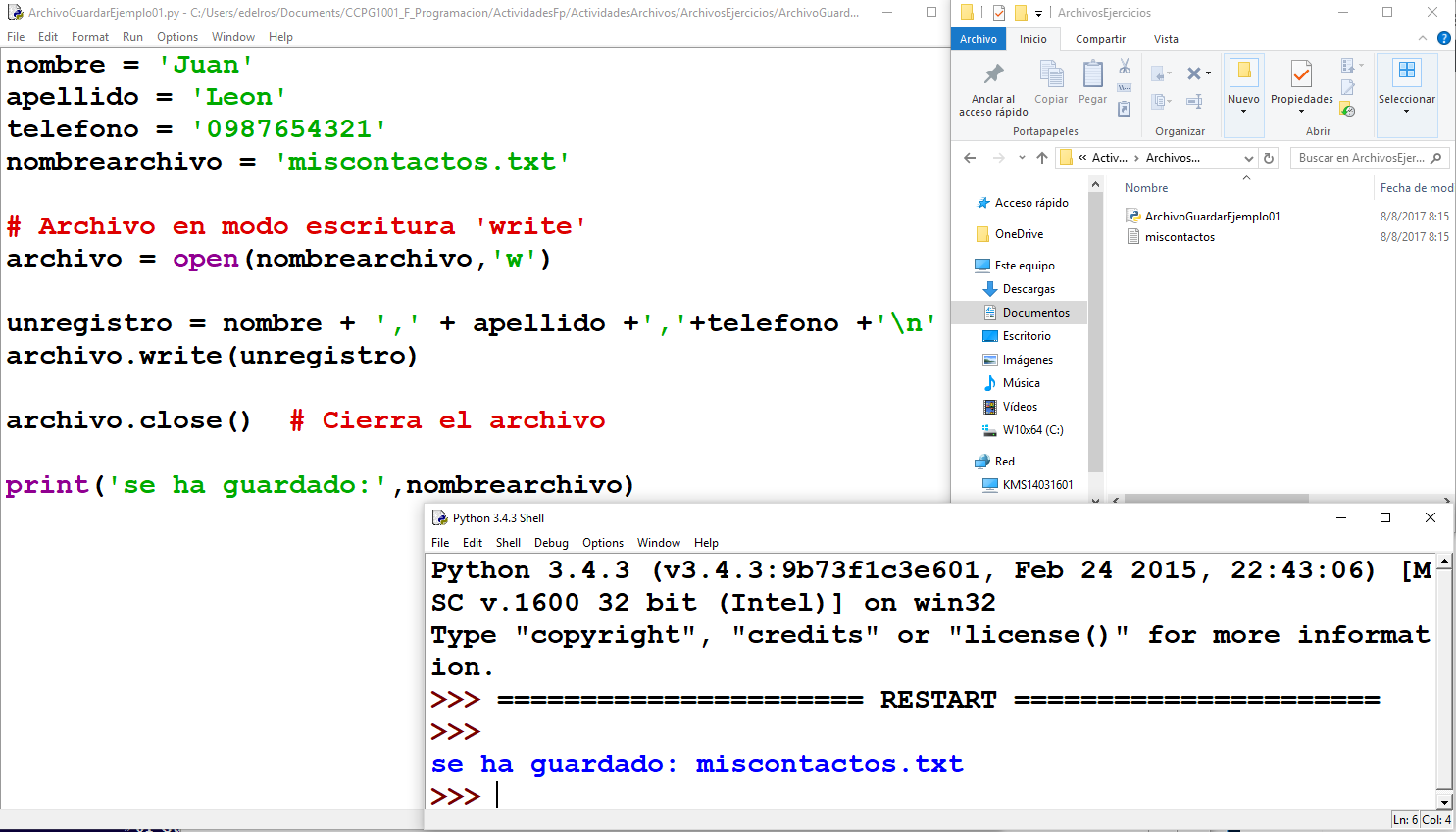Select the Eliminar (delete) X icon
Viewport: 1456px width, 832px height.
1194,72
